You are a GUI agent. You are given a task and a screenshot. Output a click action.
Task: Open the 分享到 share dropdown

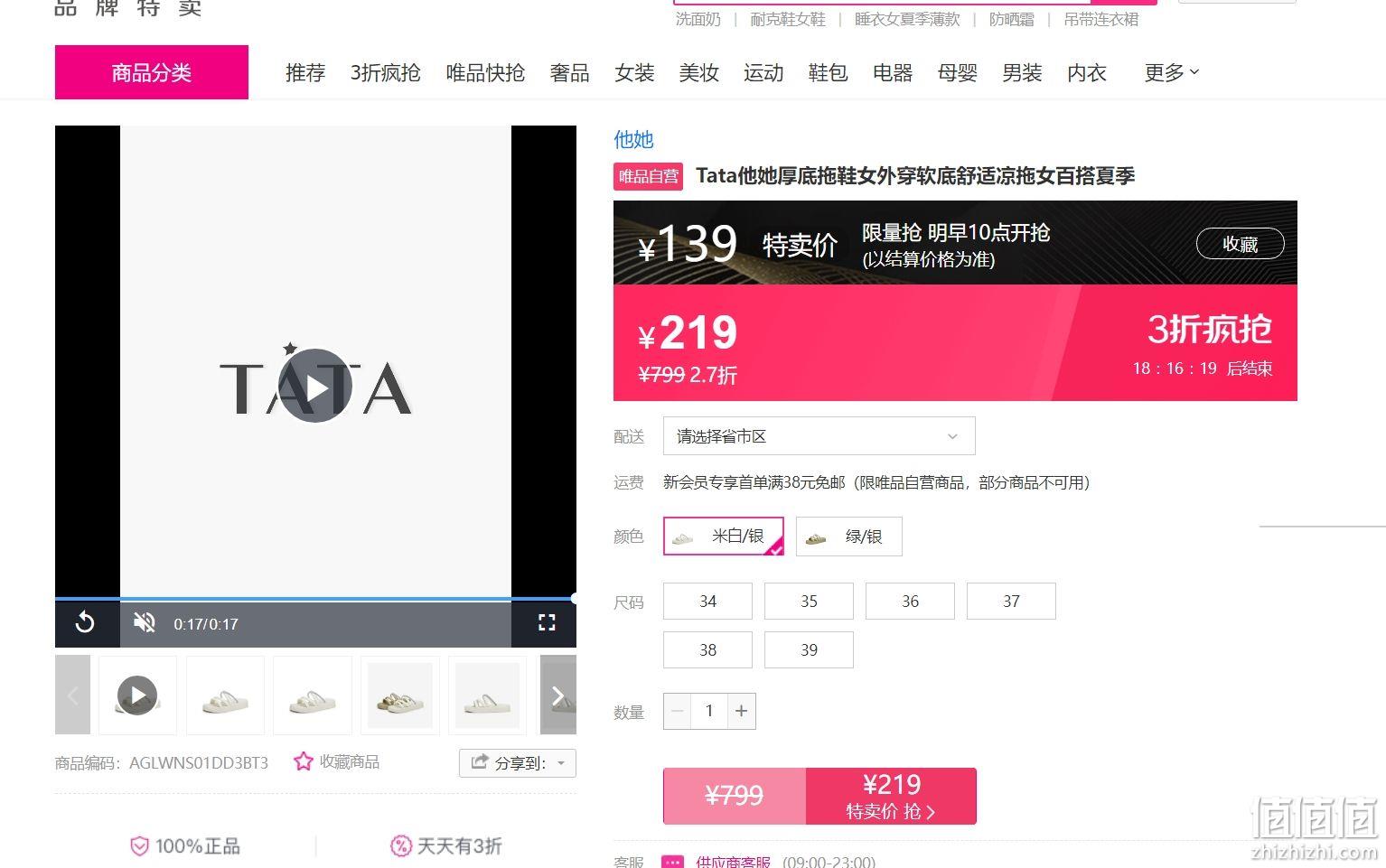point(518,762)
